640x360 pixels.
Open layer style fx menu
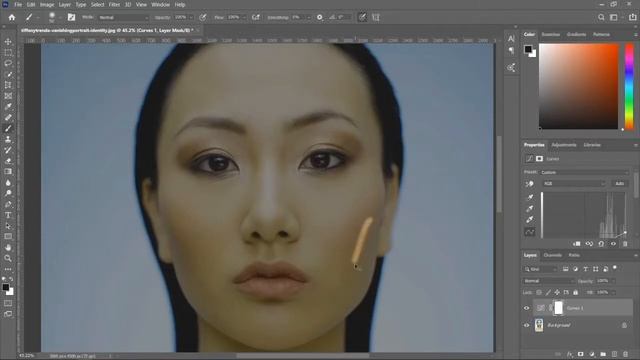(x=569, y=354)
